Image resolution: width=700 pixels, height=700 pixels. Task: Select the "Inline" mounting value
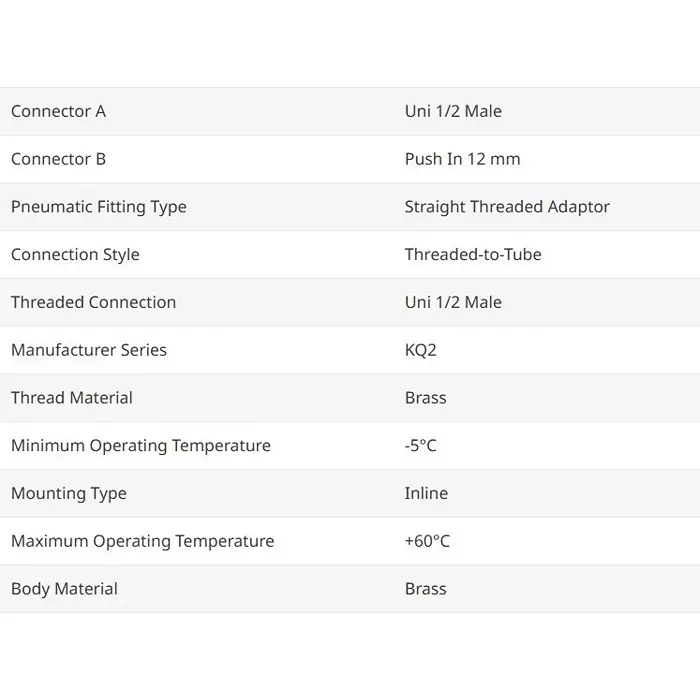(426, 493)
